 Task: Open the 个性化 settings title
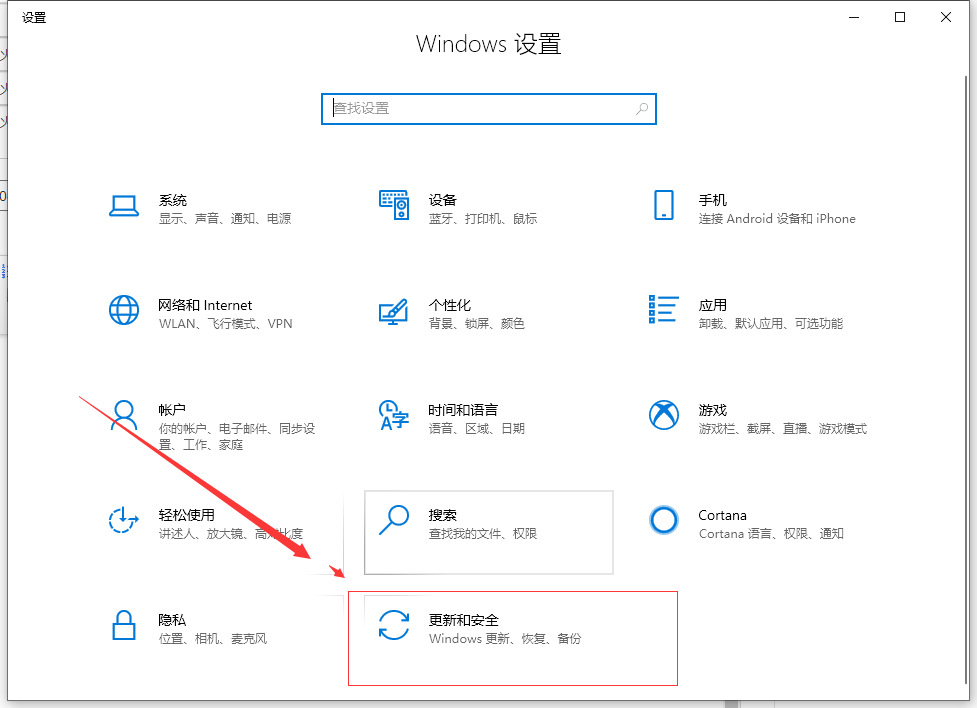pyautogui.click(x=449, y=305)
